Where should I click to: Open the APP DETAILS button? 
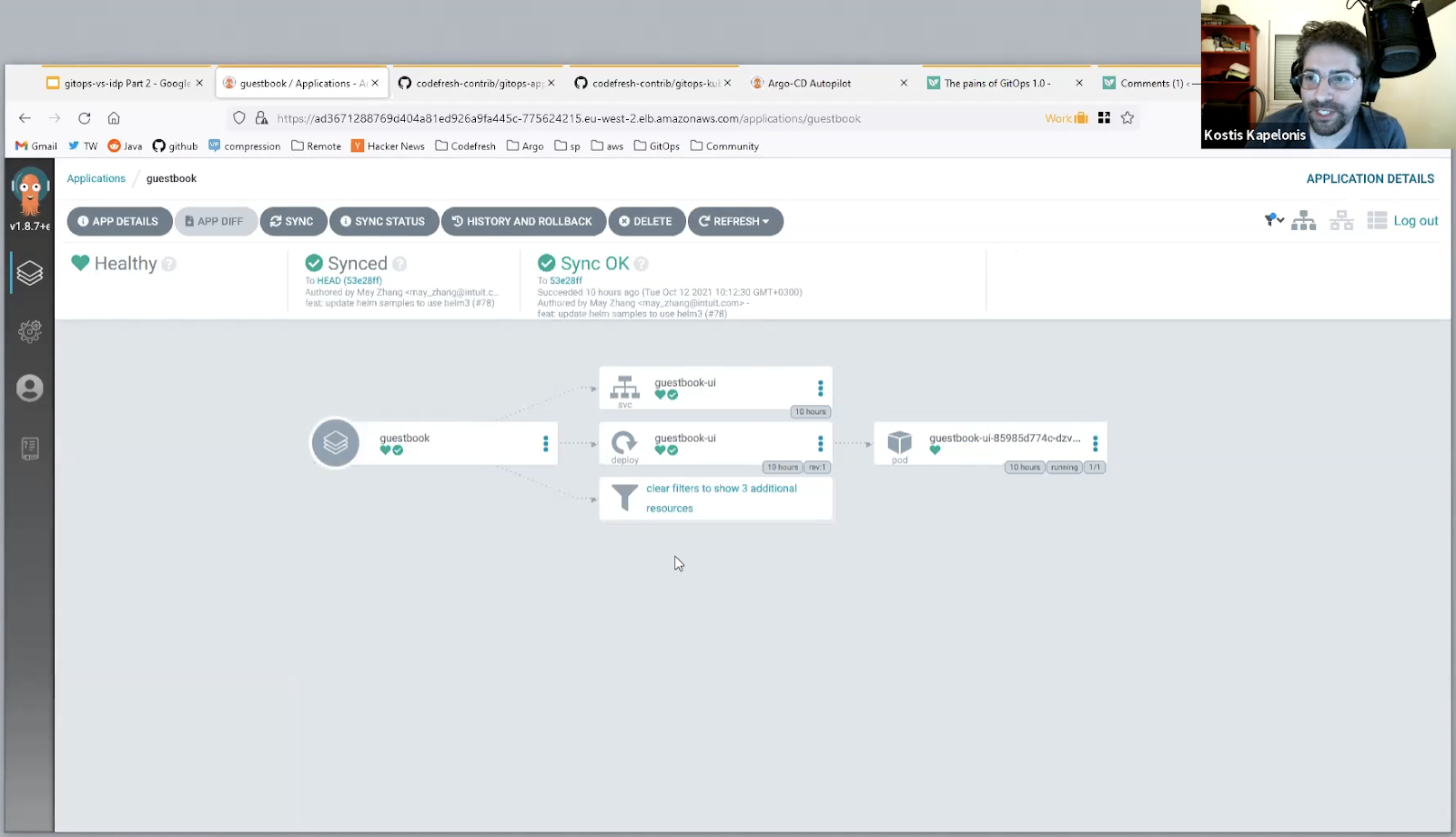[119, 221]
